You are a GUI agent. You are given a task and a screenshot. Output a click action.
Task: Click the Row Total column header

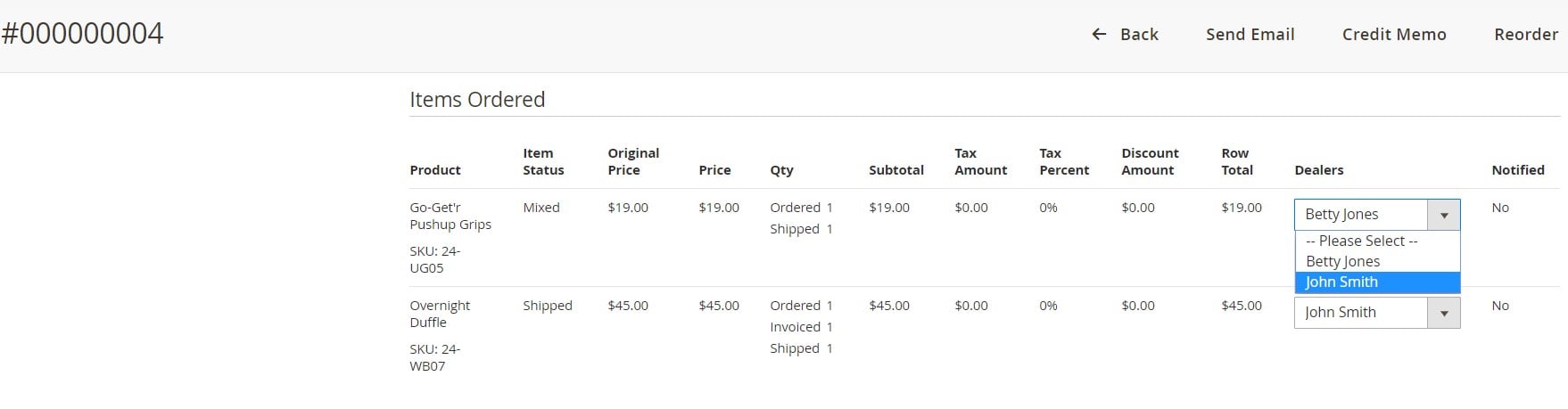[x=1237, y=161]
